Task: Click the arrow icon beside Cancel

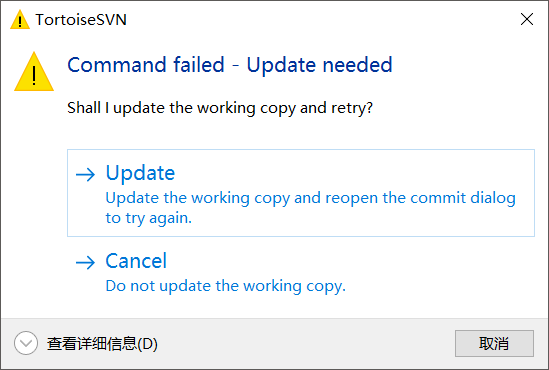Action: point(85,262)
